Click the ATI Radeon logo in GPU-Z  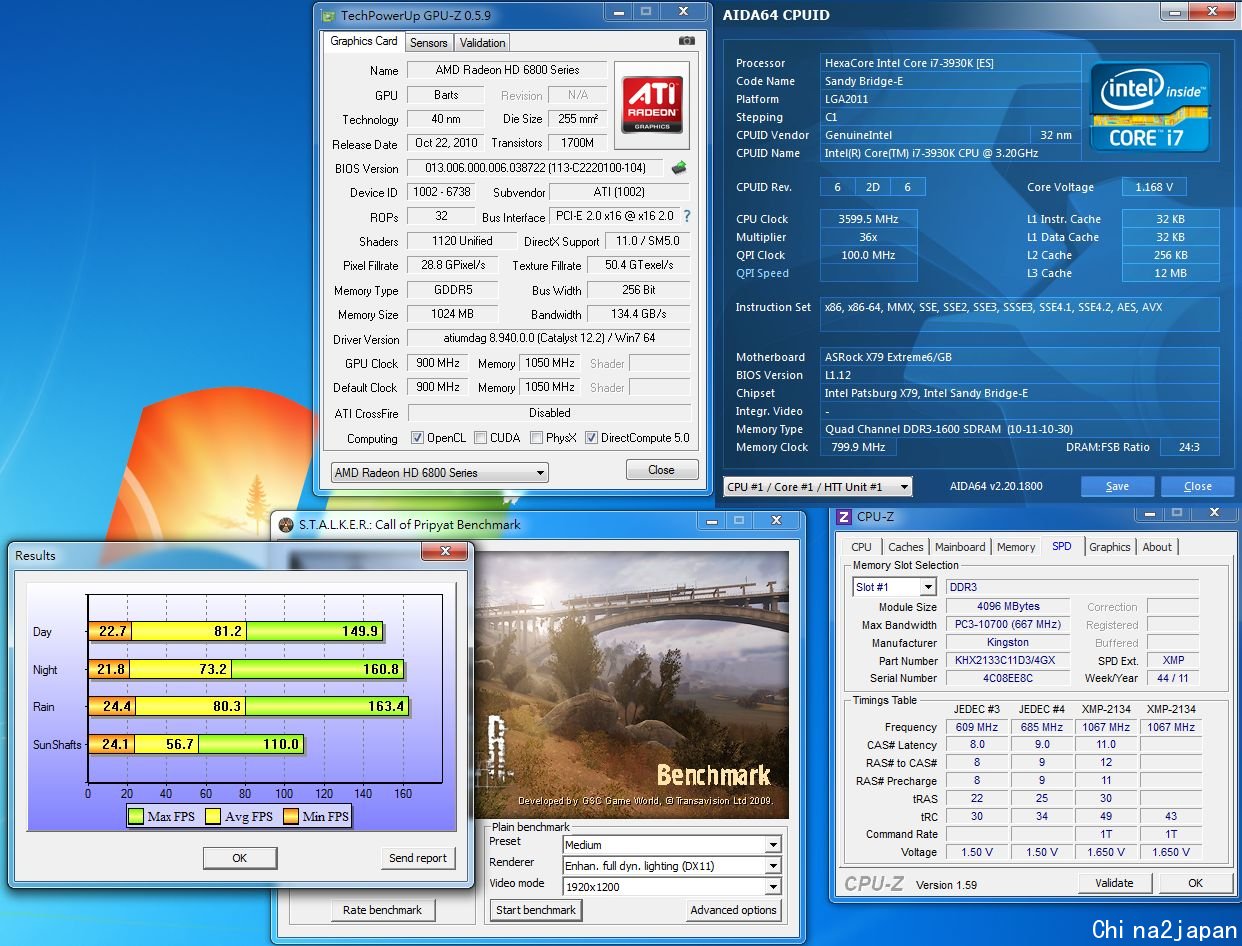(x=653, y=105)
